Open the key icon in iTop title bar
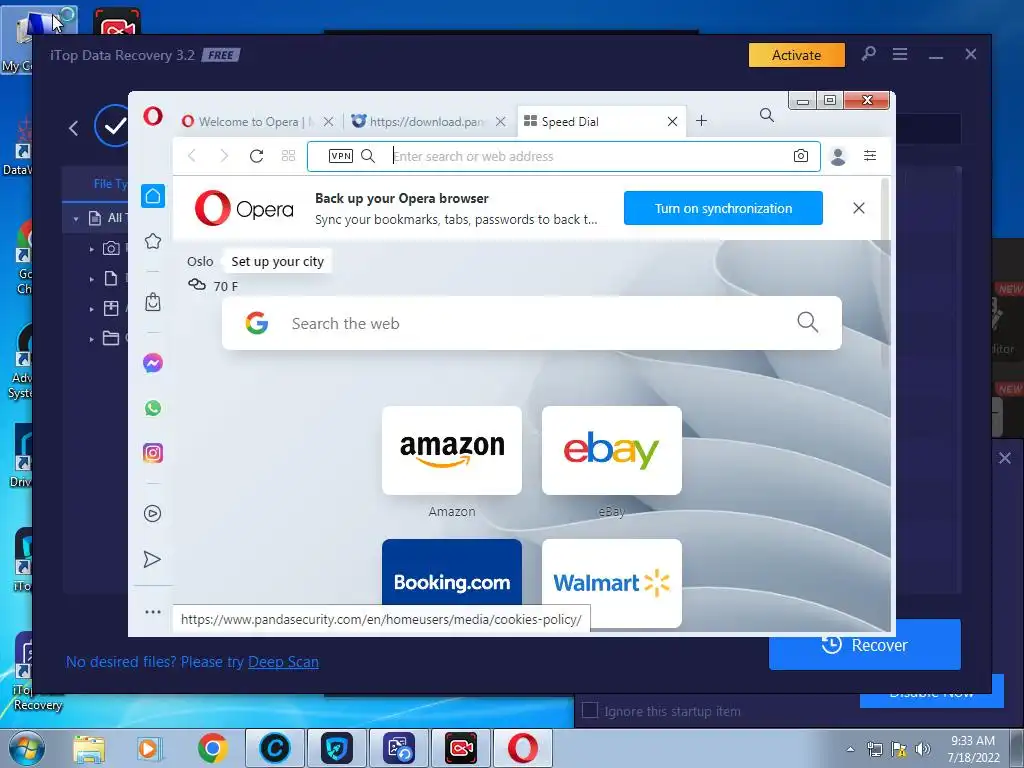The image size is (1024, 768). coord(868,54)
